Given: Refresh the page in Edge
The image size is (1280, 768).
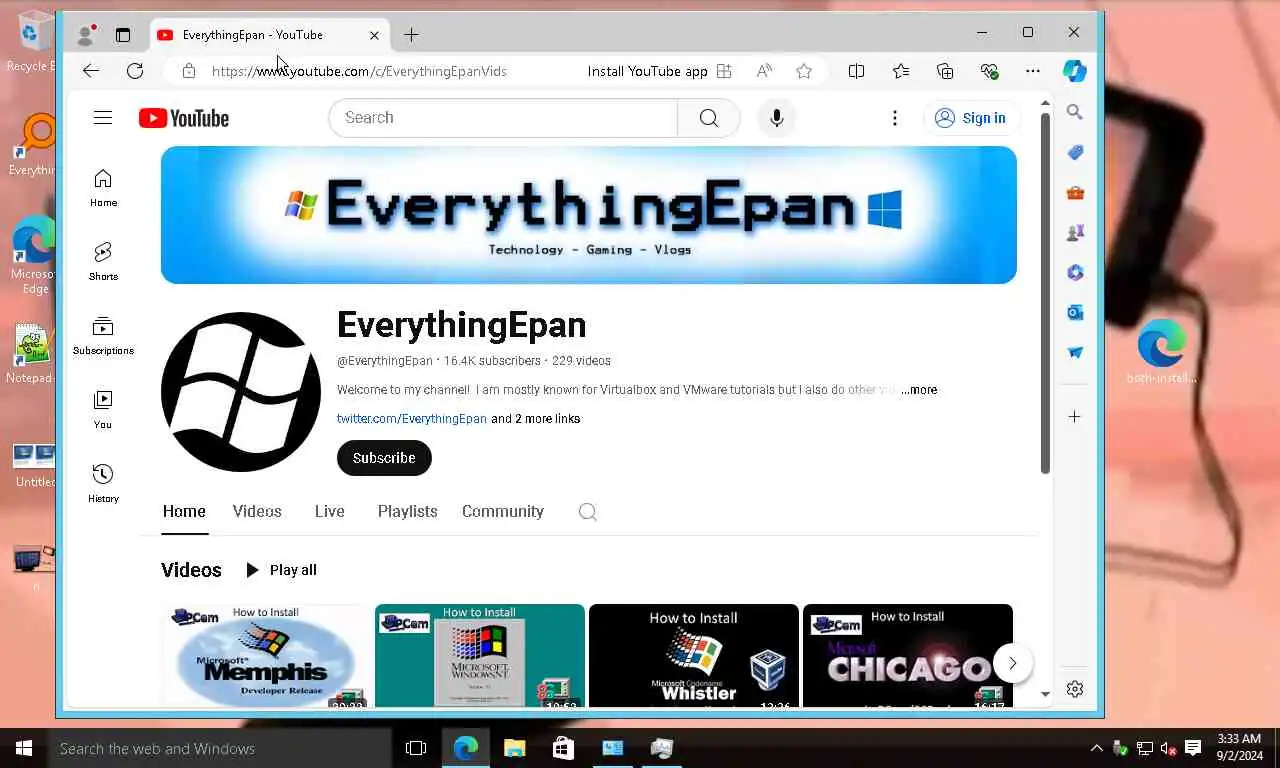Looking at the screenshot, I should 135,71.
